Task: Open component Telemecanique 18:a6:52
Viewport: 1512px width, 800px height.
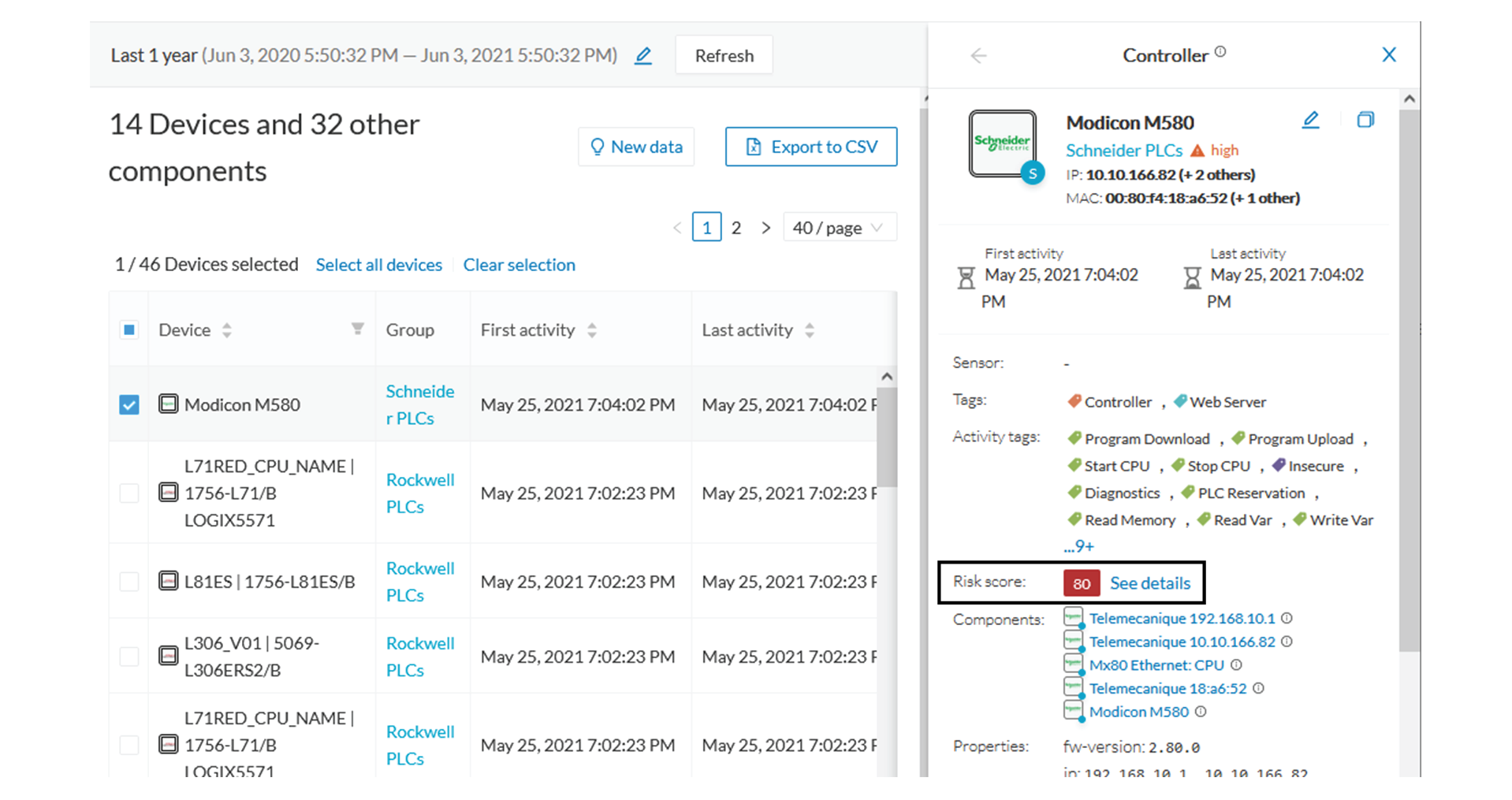Action: [1168, 688]
